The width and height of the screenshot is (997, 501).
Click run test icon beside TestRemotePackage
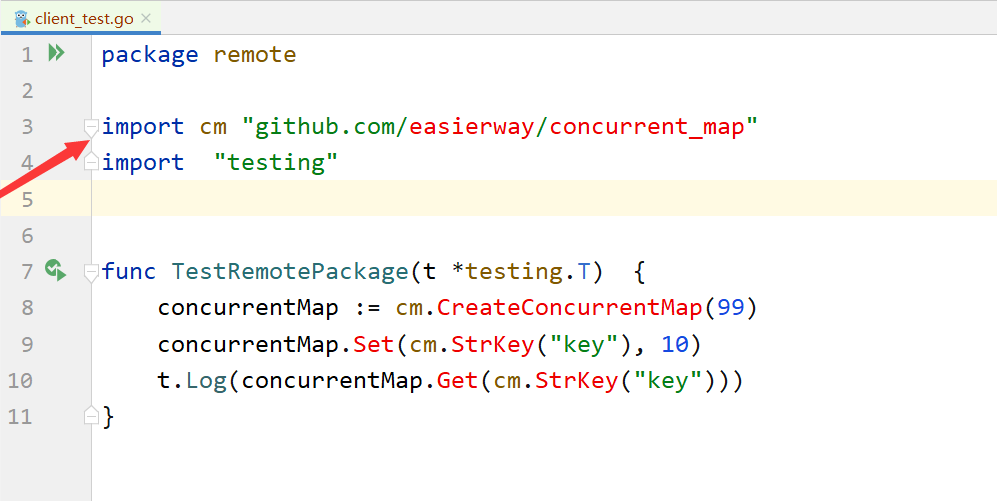click(55, 270)
